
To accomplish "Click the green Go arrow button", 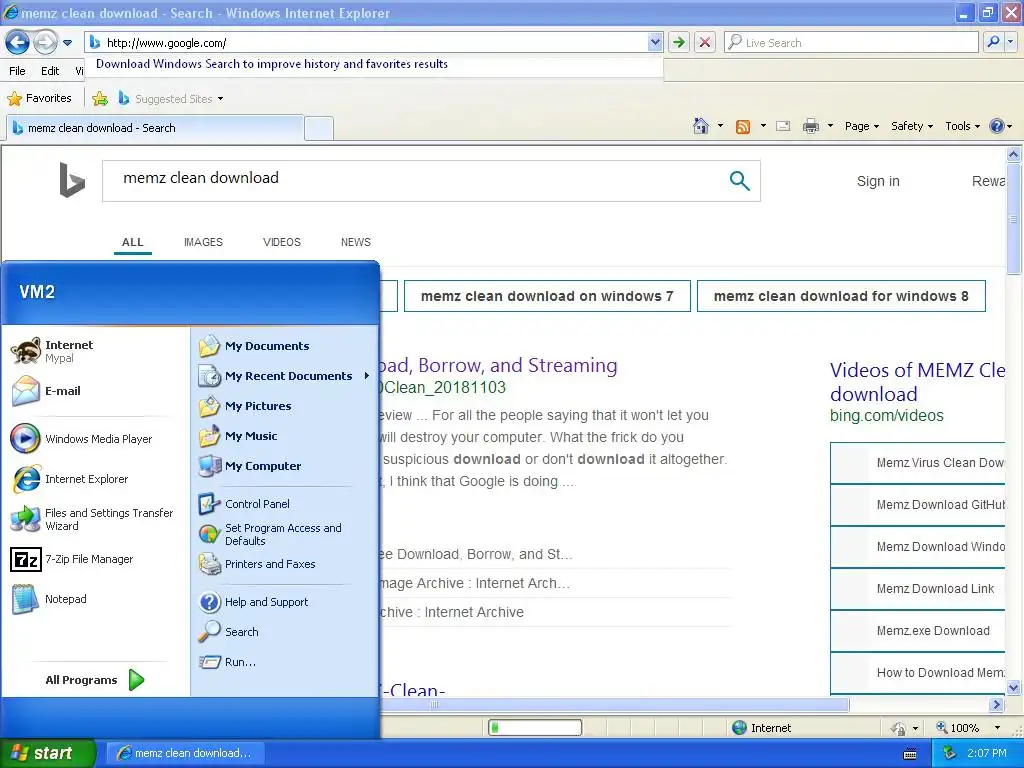I will click(x=679, y=42).
